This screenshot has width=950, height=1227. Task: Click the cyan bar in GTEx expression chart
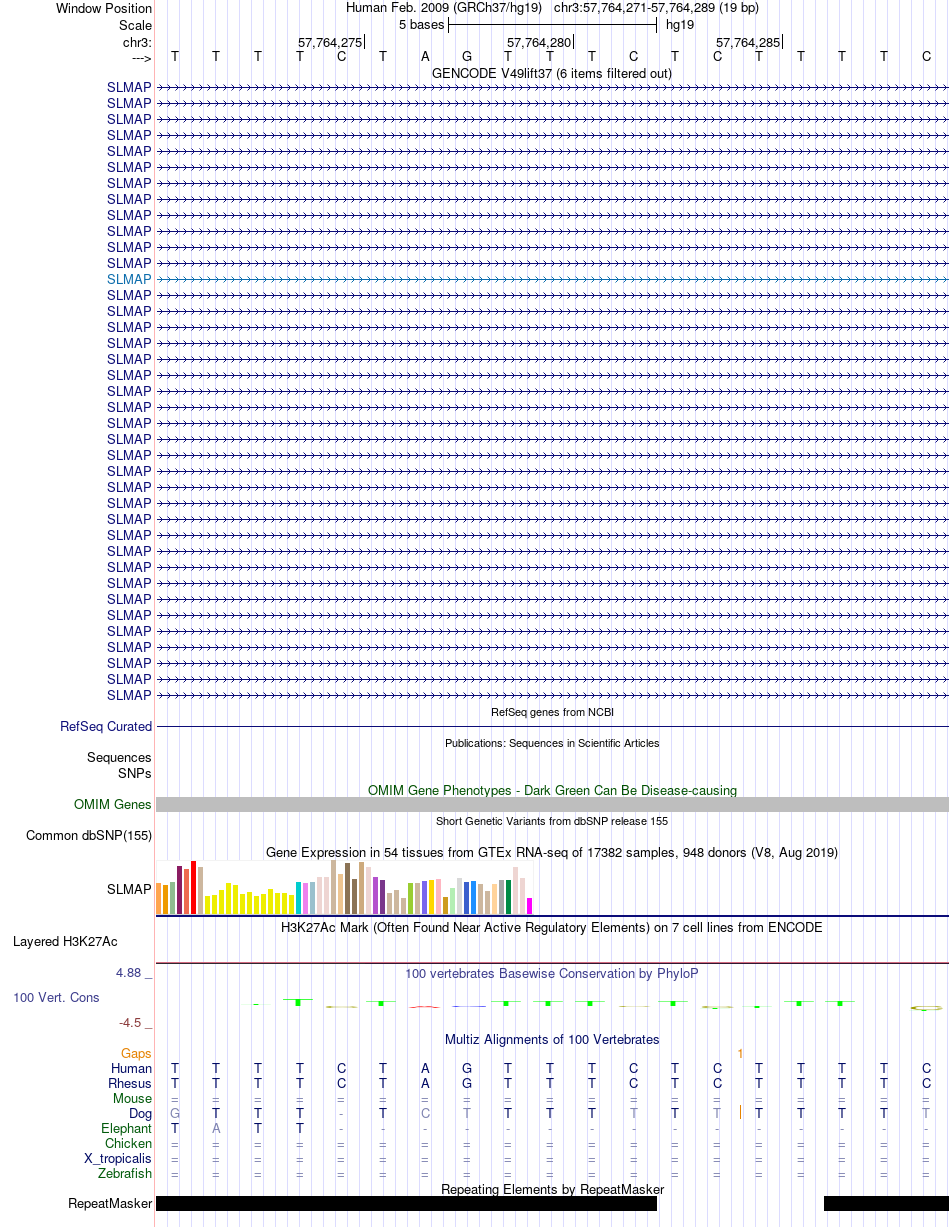click(x=299, y=898)
